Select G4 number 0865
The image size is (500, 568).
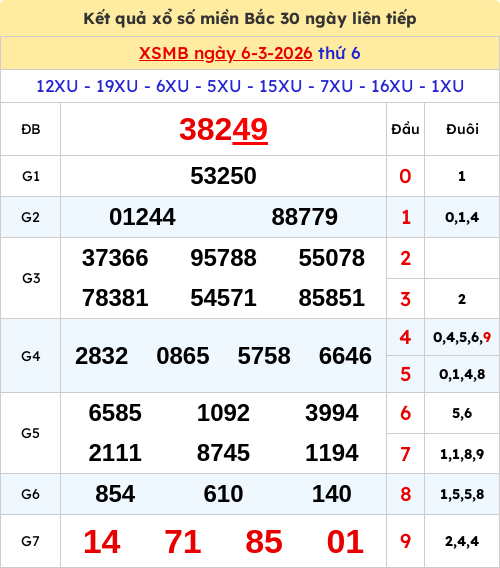pos(183,356)
